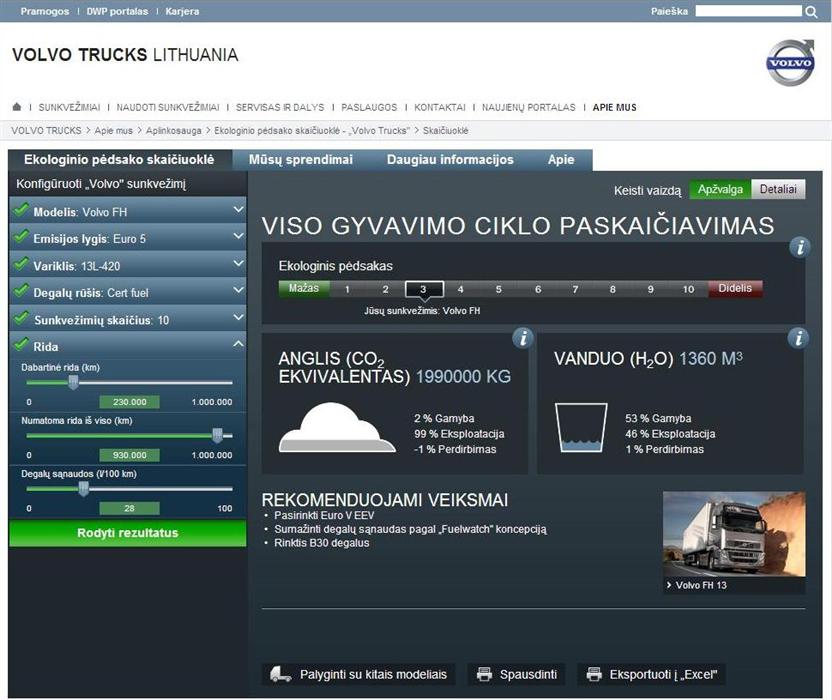Viewport: 832px width, 700px height.
Task: Follow Apie mus breadcrumb link
Action: [x=114, y=131]
